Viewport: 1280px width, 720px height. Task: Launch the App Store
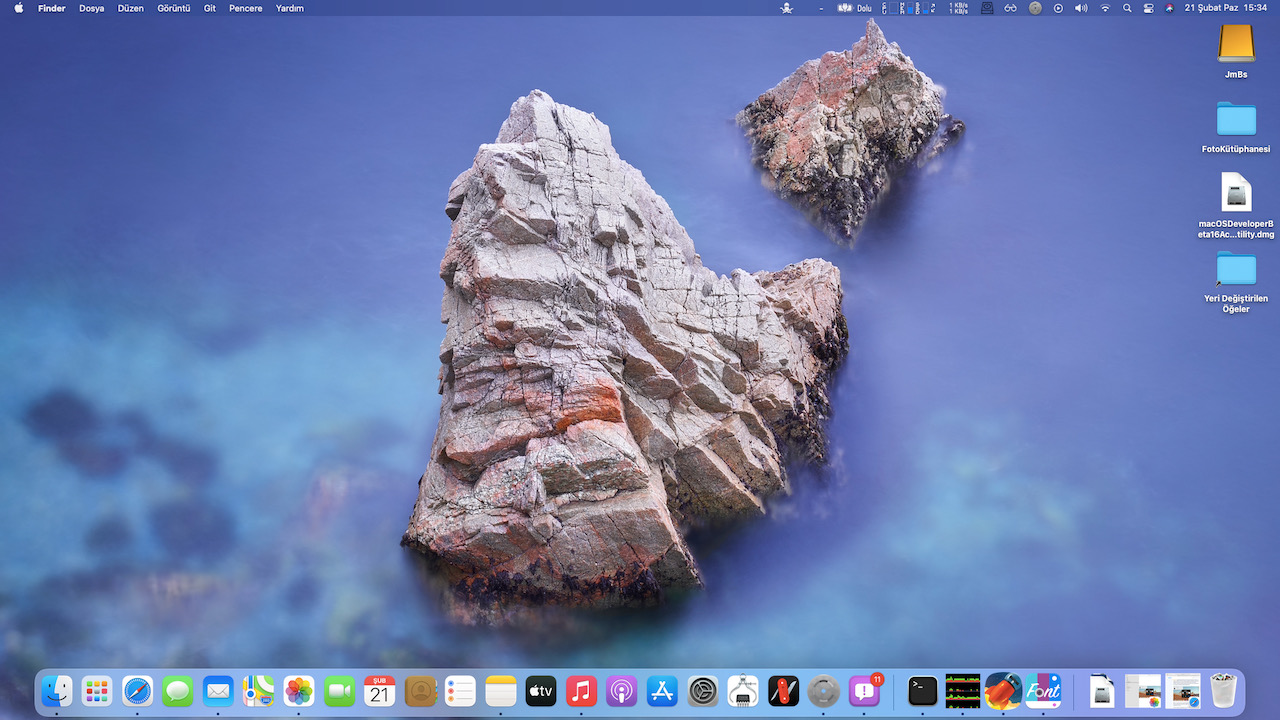(x=662, y=690)
